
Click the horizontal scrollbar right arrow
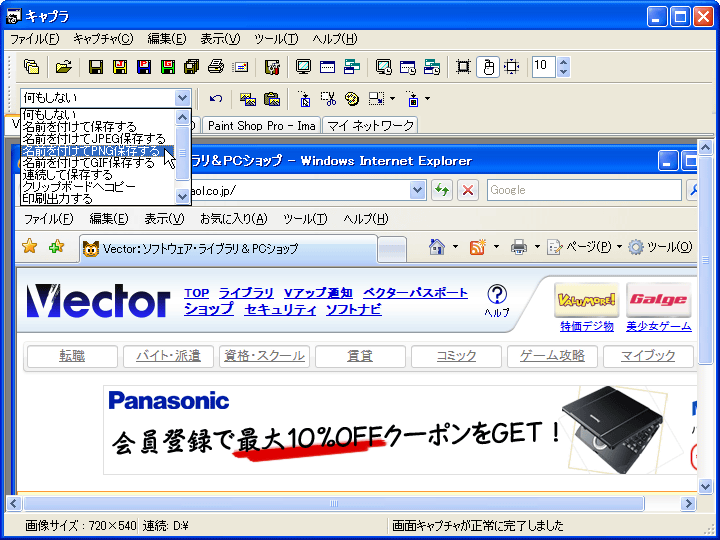tap(688, 504)
